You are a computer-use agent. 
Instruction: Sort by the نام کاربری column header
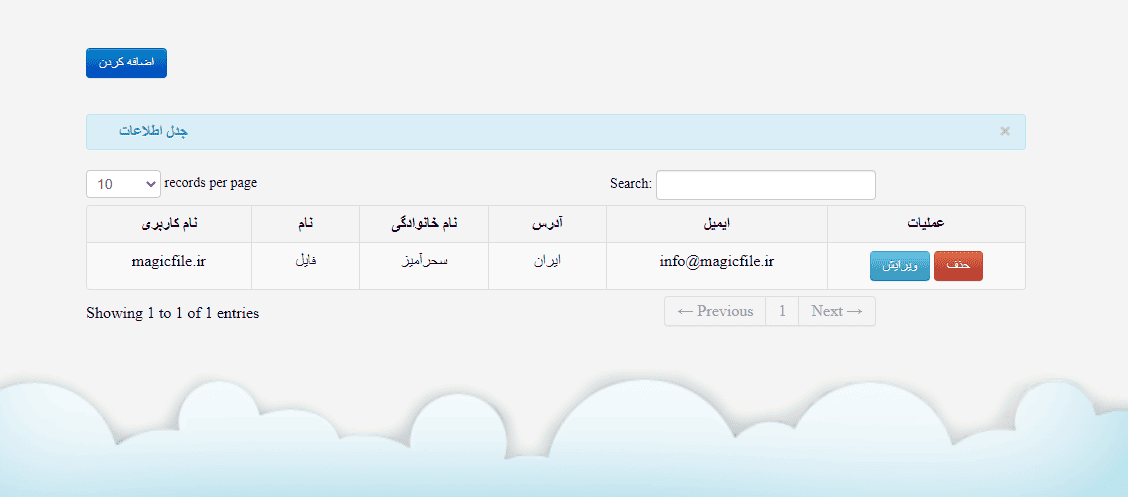click(x=169, y=224)
